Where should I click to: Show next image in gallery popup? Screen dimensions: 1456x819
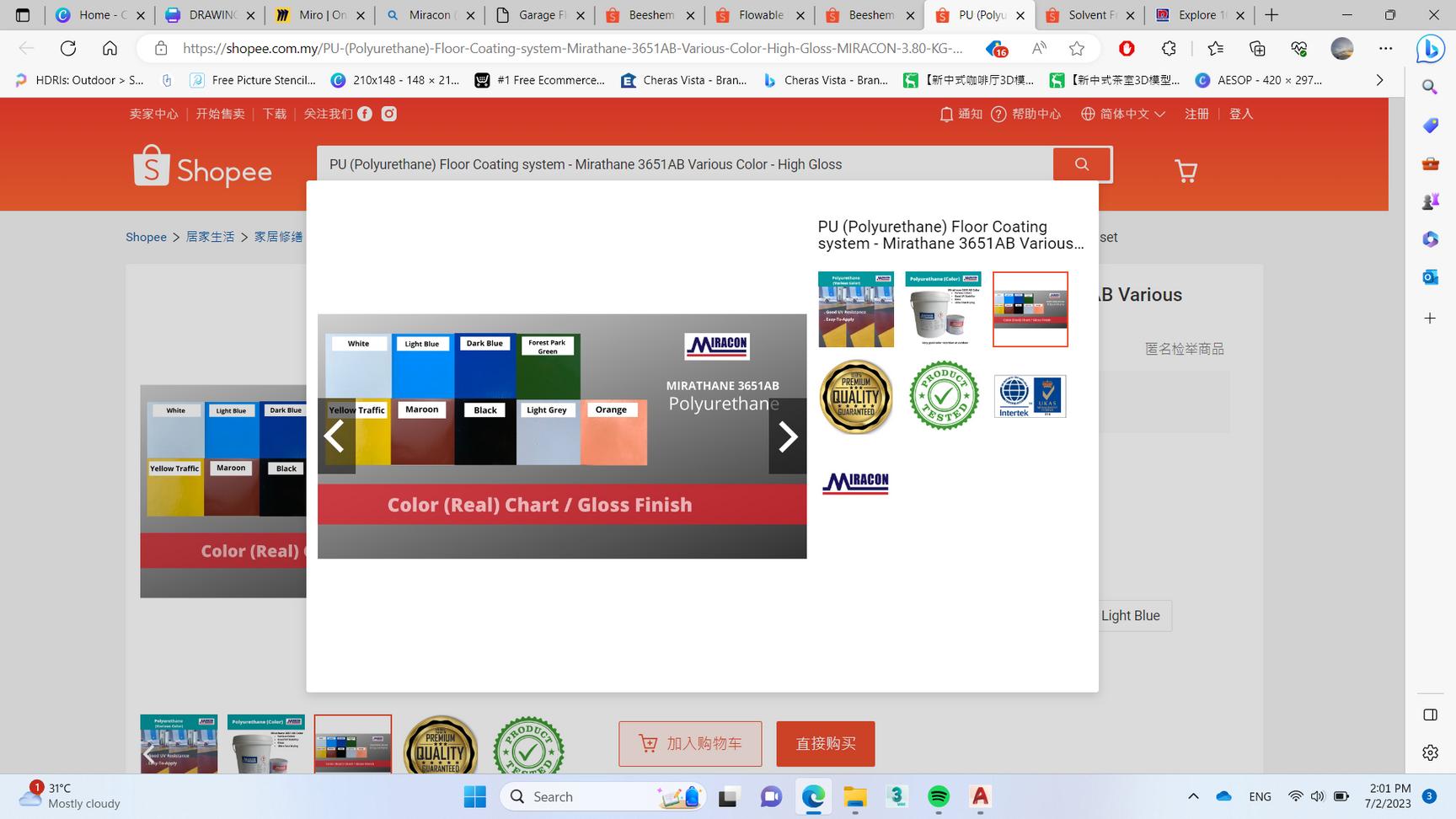click(788, 436)
